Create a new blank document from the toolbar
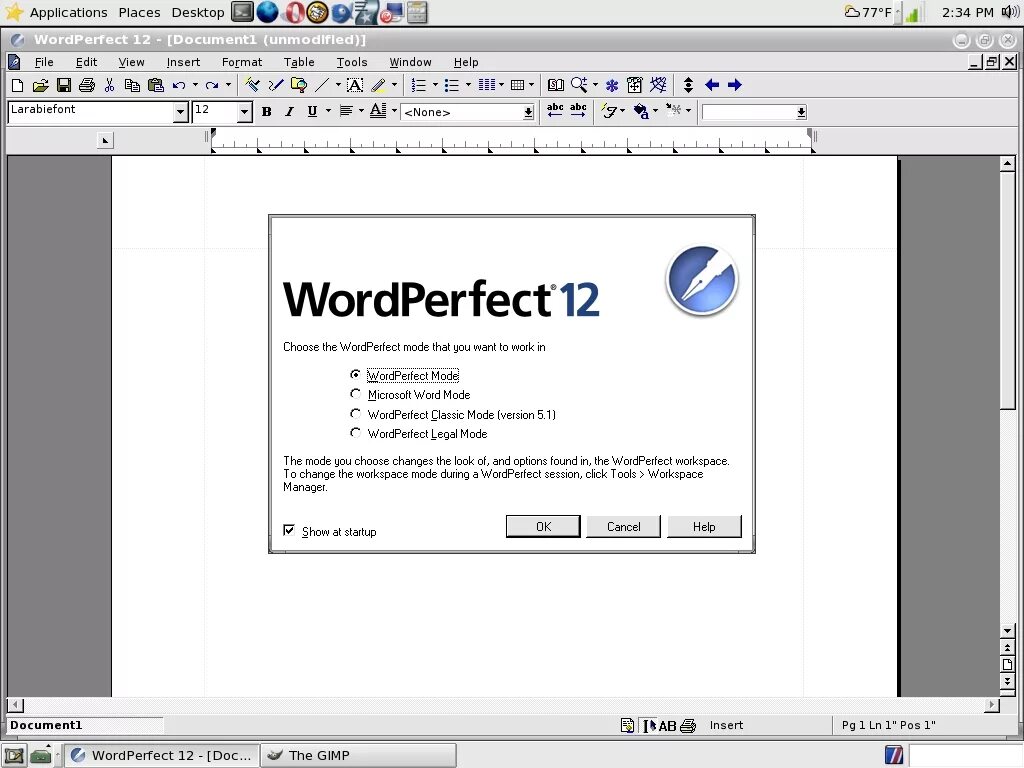The height and width of the screenshot is (768, 1024). 18,85
